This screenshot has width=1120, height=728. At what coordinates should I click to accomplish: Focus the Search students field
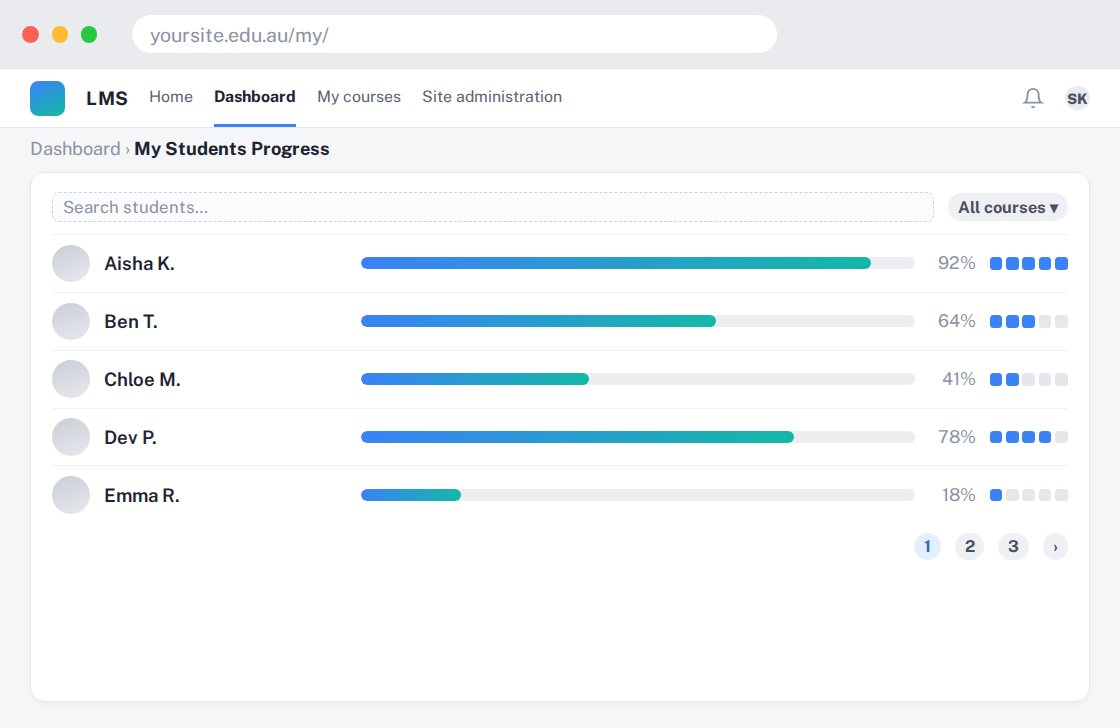pos(493,207)
